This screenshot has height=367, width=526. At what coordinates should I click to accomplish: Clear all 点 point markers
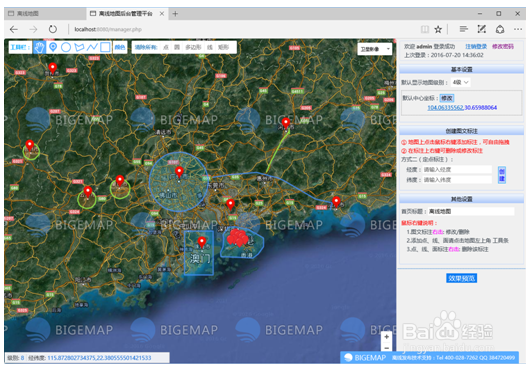pos(166,47)
